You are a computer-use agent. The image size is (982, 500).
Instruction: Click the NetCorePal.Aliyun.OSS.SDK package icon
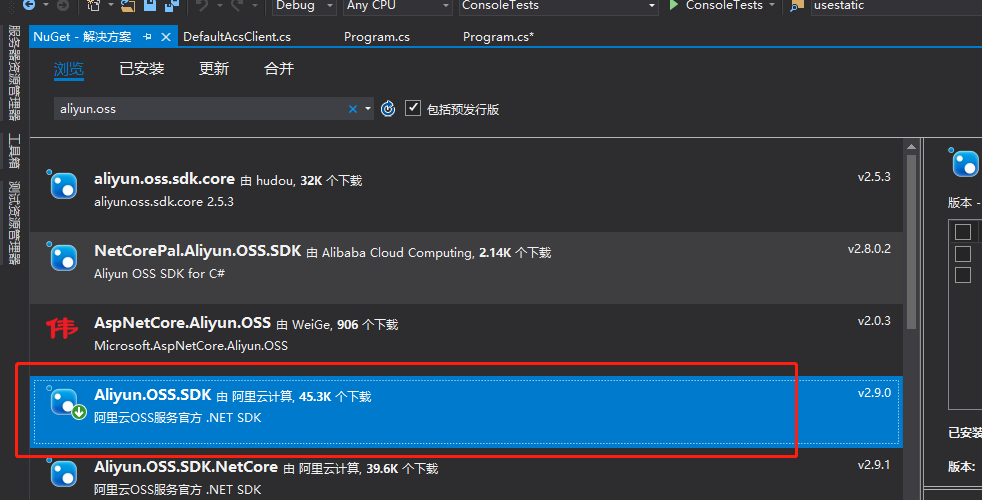(x=63, y=257)
